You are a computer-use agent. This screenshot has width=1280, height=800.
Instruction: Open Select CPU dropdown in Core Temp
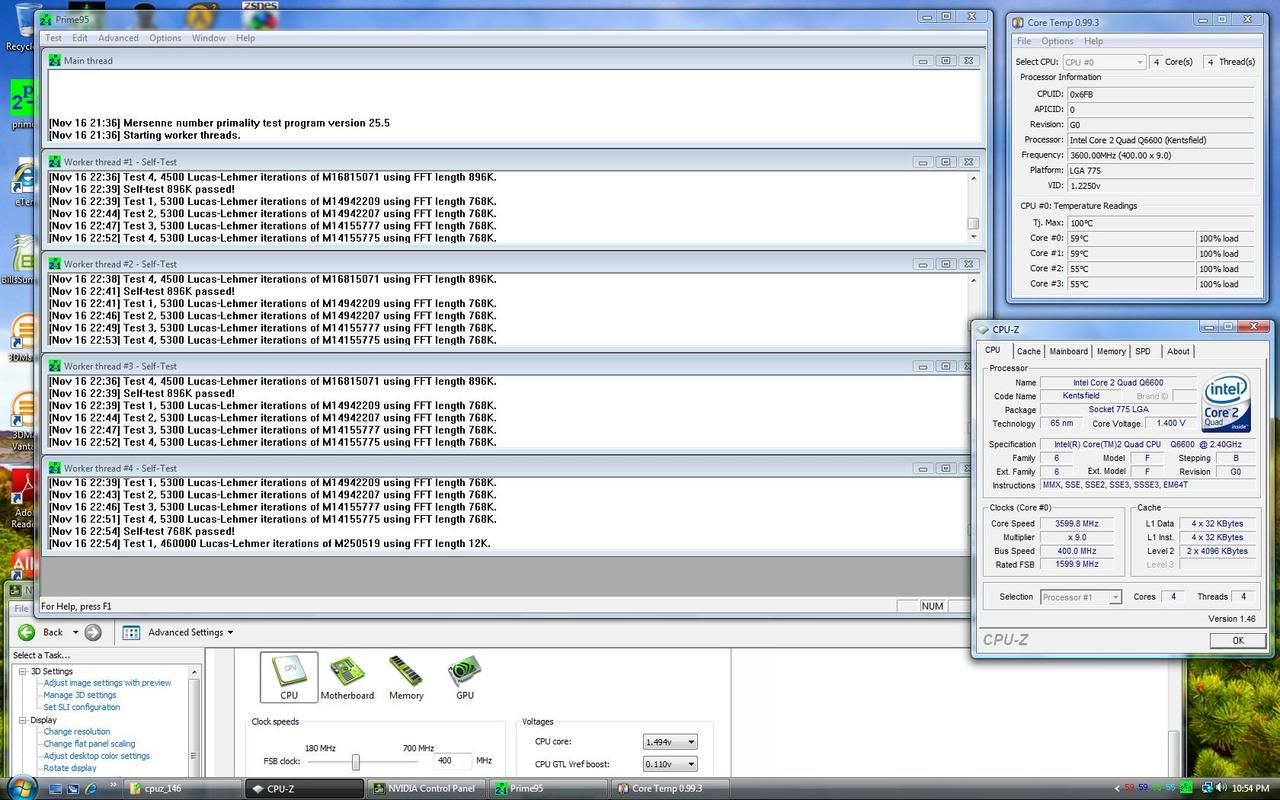tap(1104, 62)
